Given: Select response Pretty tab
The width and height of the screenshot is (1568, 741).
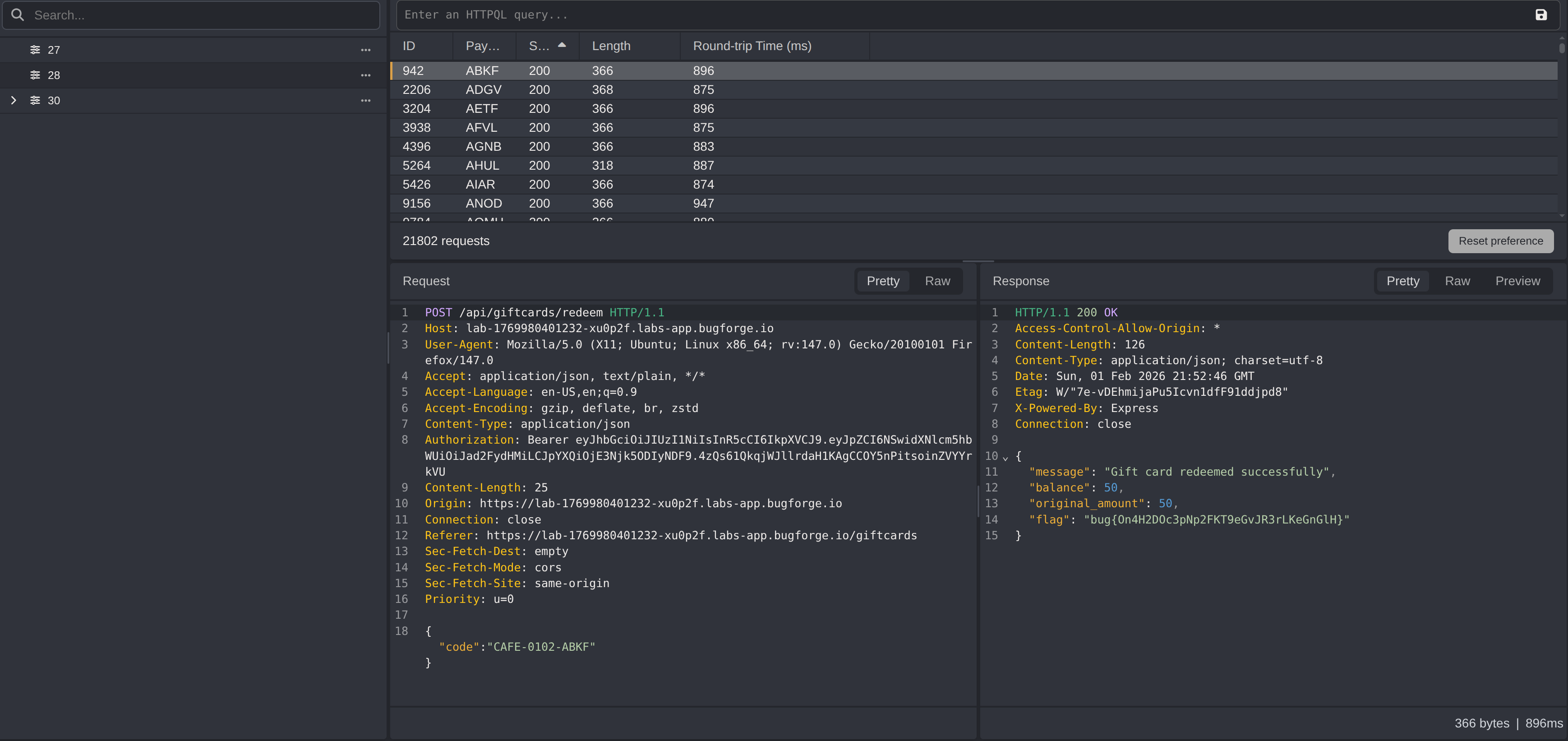Looking at the screenshot, I should tap(1402, 281).
